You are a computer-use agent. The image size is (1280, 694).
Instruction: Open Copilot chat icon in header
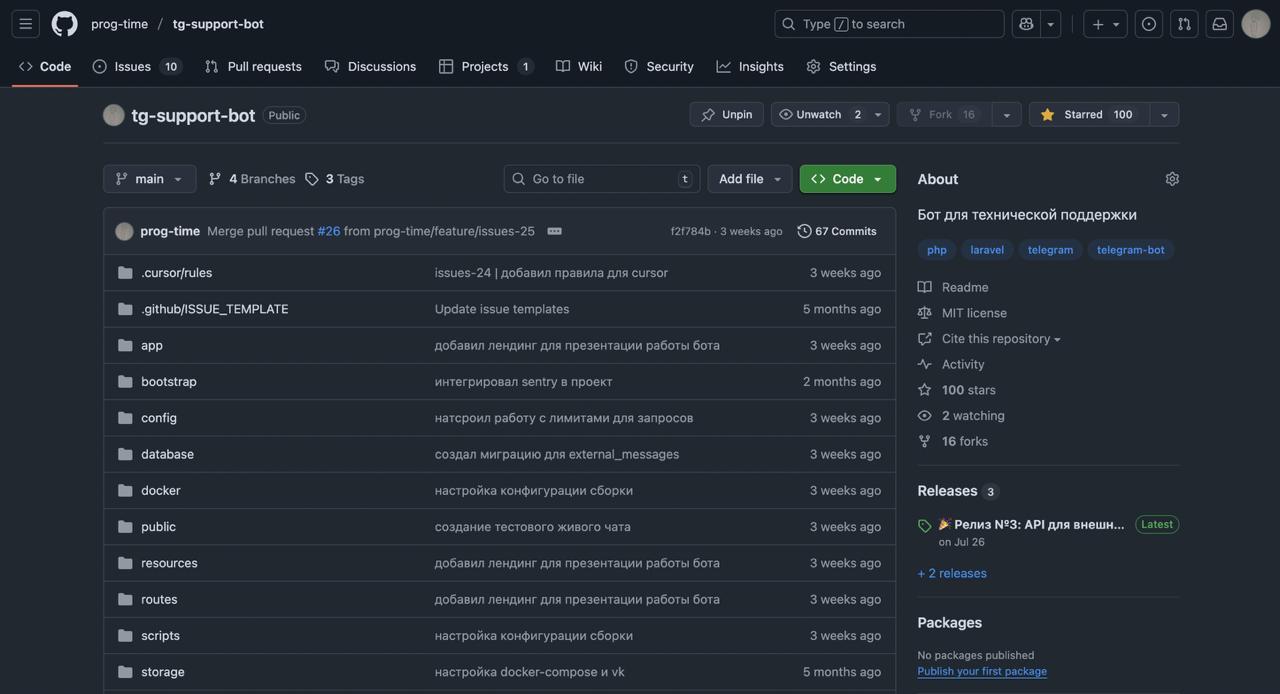tap(1026, 24)
